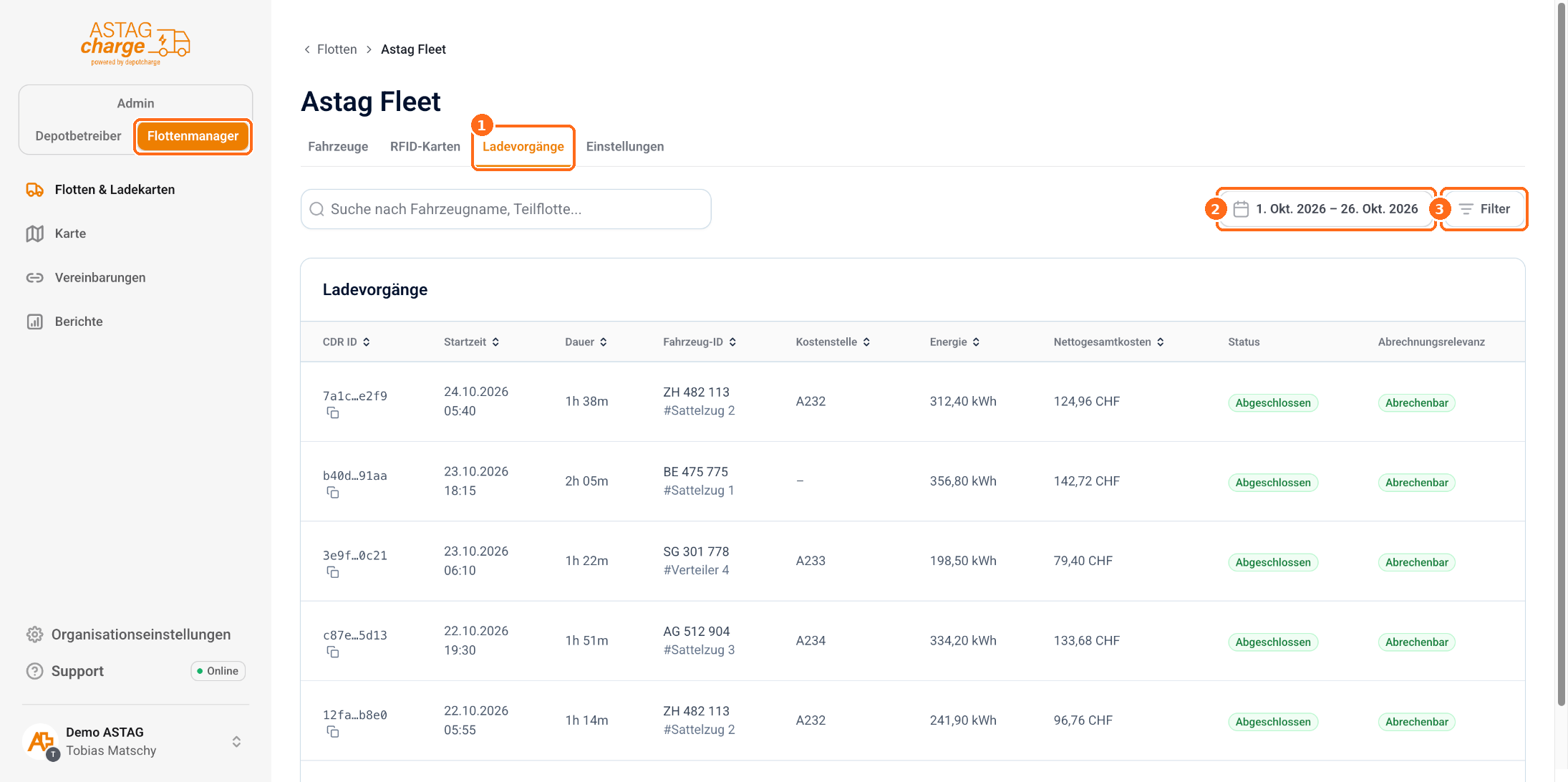Open Vereinbarungen in sidebar
1568x782 pixels.
[100, 278]
